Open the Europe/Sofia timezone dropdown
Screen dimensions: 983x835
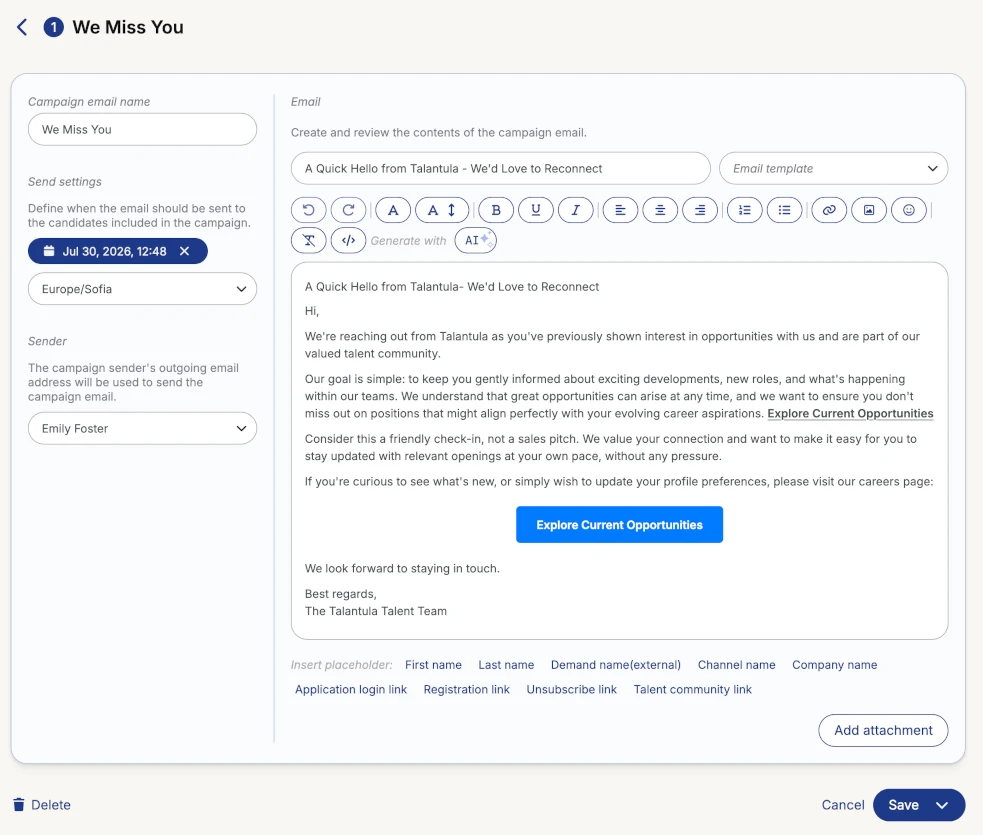click(142, 289)
